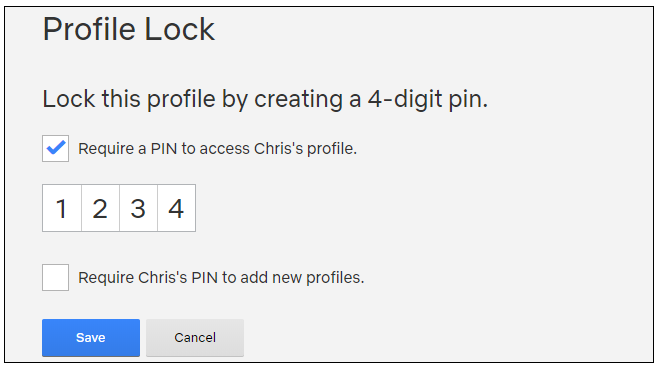Toggle the checked PIN requirement box
Image resolution: width=659 pixels, height=370 pixels.
pyautogui.click(x=55, y=148)
